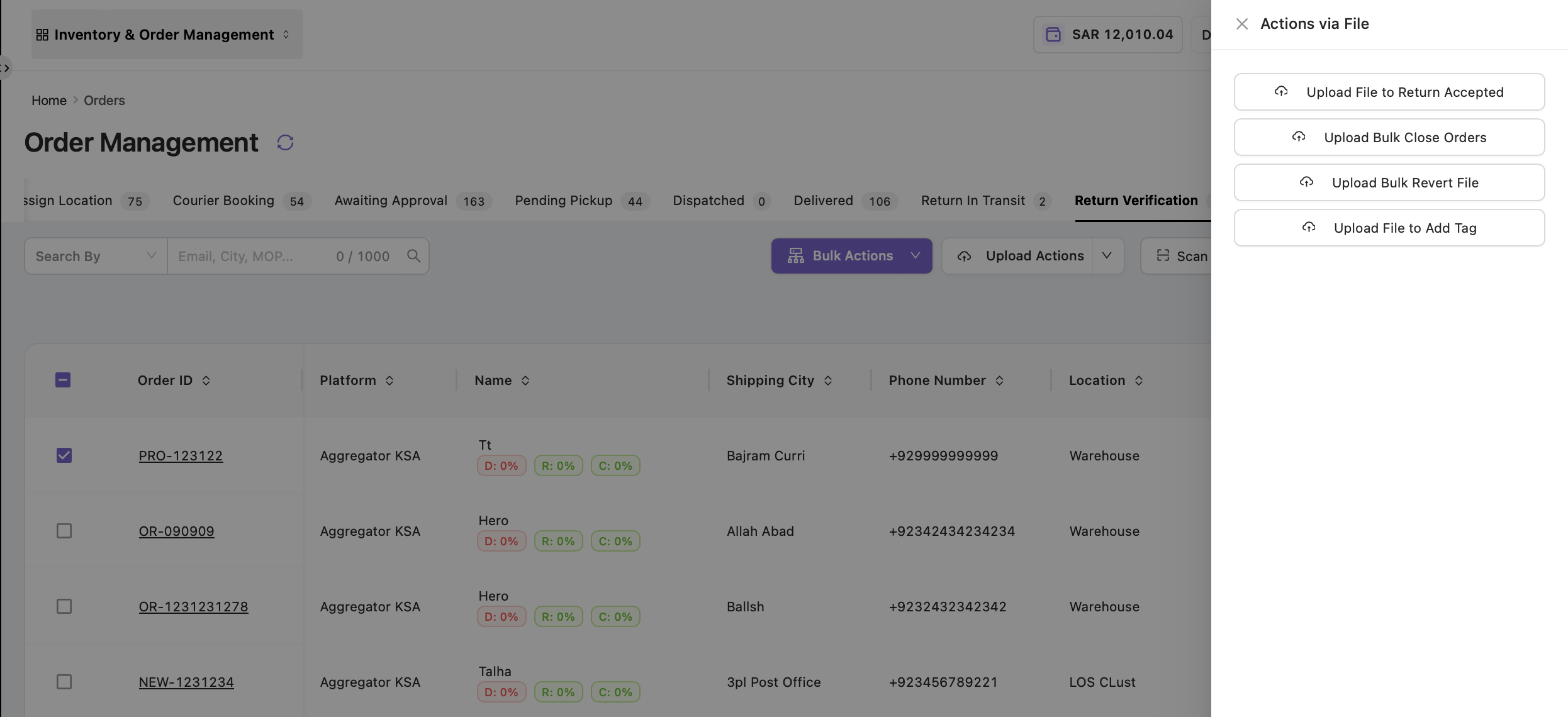Select the Return Verification tab
Image resolution: width=1568 pixels, height=717 pixels.
(x=1136, y=201)
